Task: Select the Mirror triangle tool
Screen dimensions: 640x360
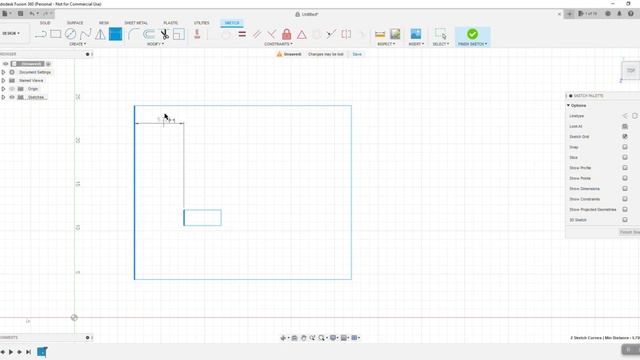Action: [x=100, y=34]
